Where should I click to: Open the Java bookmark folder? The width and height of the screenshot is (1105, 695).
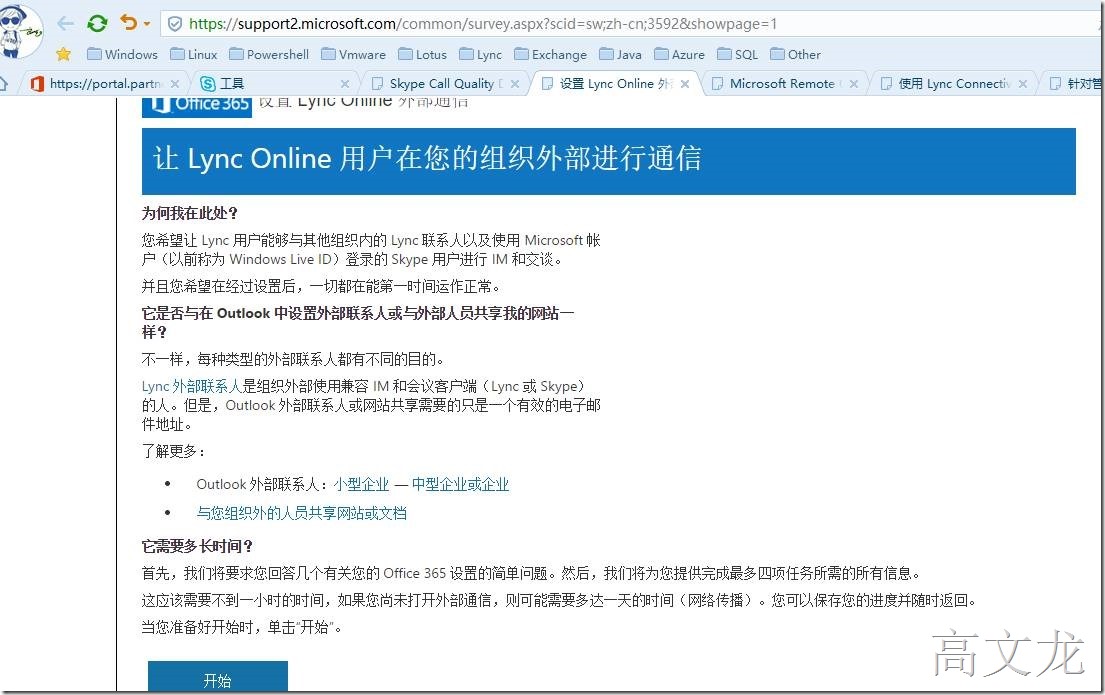click(x=621, y=54)
